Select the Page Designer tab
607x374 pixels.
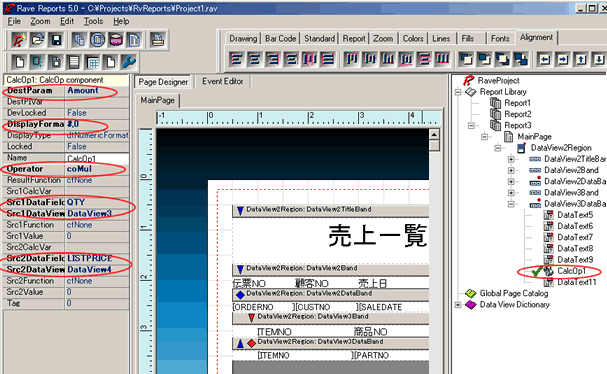click(163, 82)
